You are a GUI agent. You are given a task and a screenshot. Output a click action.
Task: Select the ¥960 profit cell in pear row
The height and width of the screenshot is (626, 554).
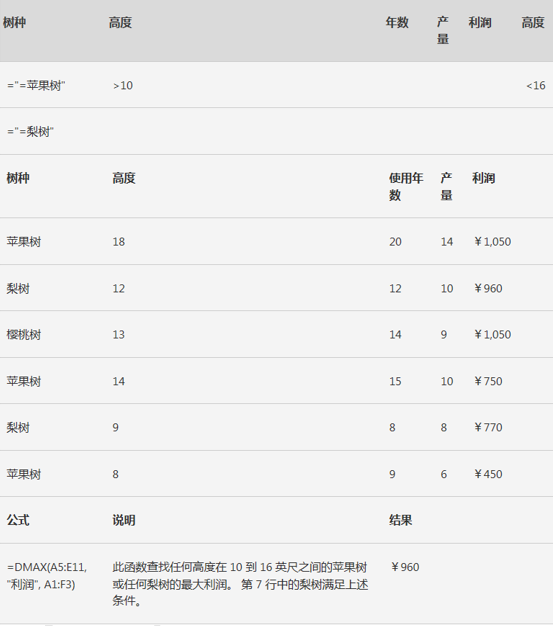(x=488, y=288)
